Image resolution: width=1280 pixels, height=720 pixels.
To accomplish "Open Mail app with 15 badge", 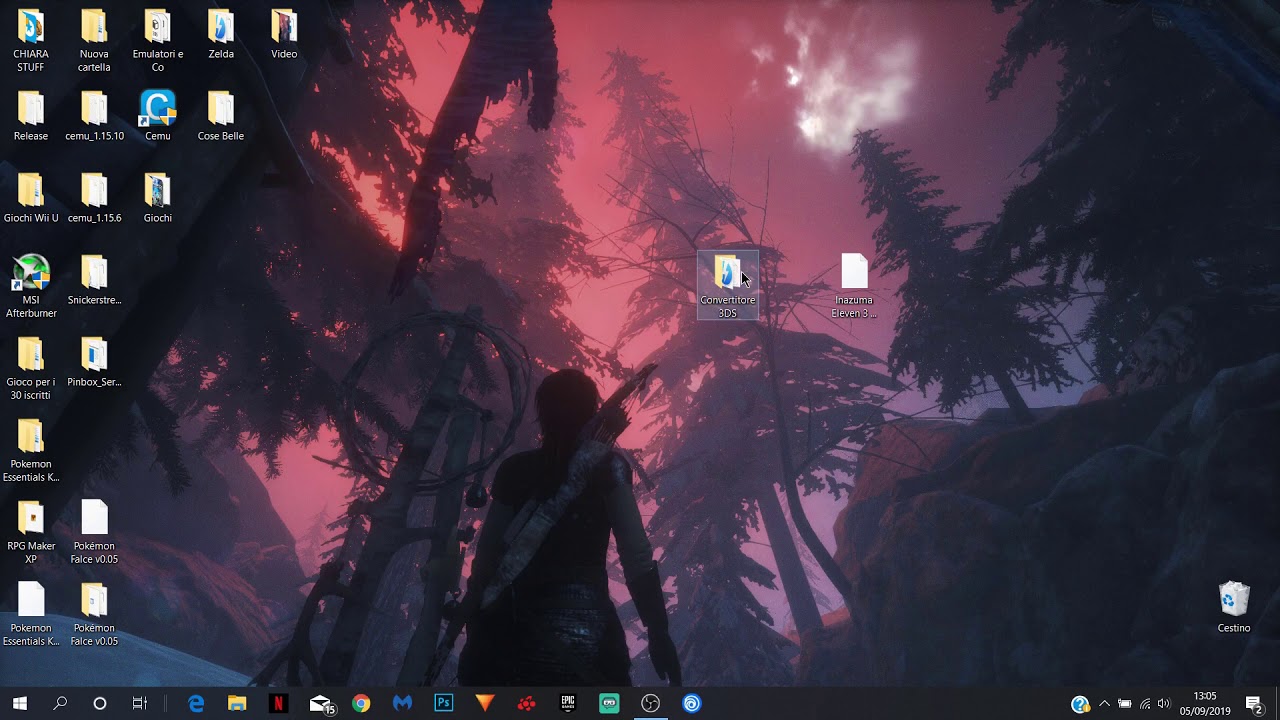I will (320, 703).
